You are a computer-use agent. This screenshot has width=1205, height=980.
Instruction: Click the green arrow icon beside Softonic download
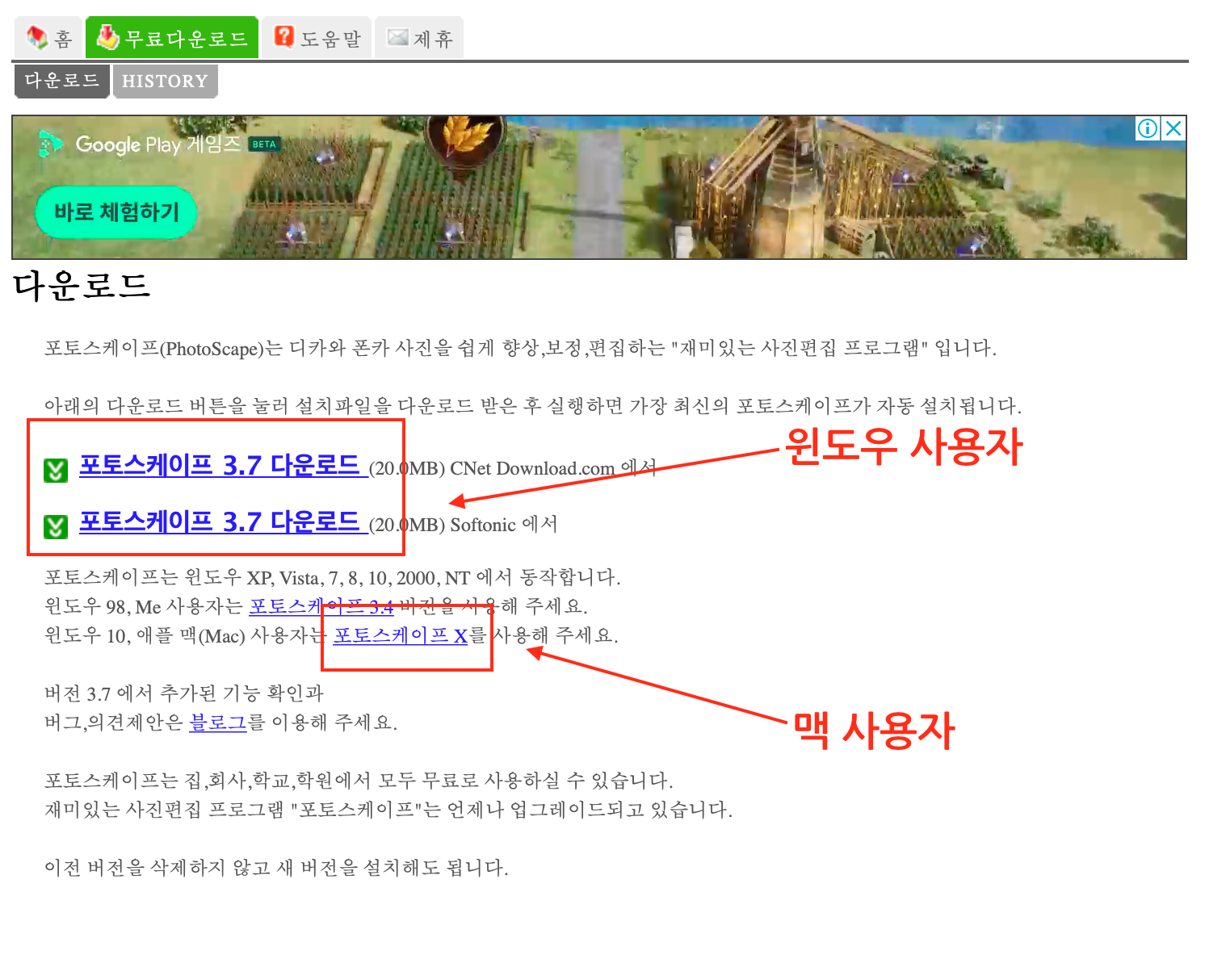tap(56, 528)
